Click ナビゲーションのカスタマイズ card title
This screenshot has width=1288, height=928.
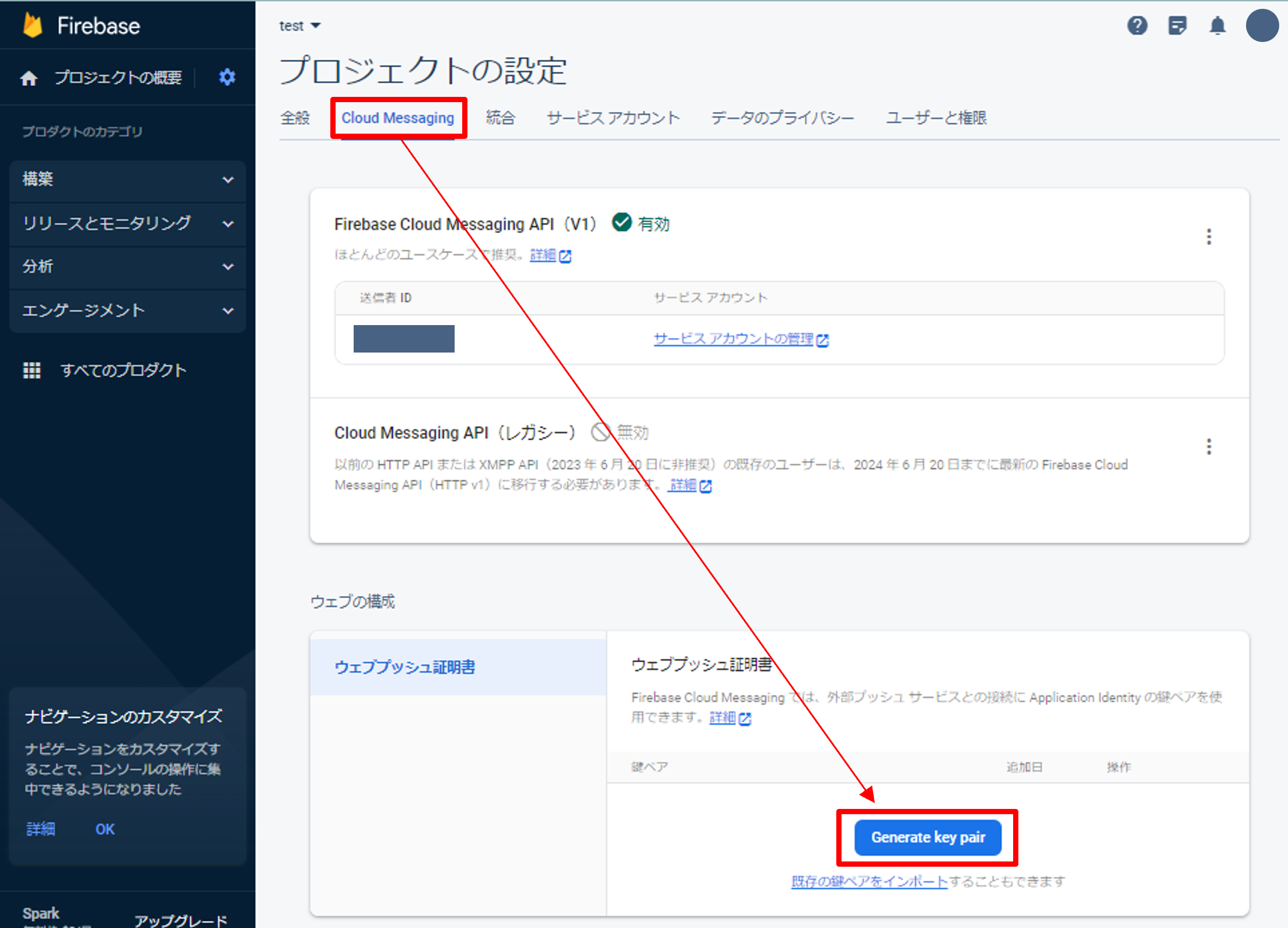coord(123,717)
